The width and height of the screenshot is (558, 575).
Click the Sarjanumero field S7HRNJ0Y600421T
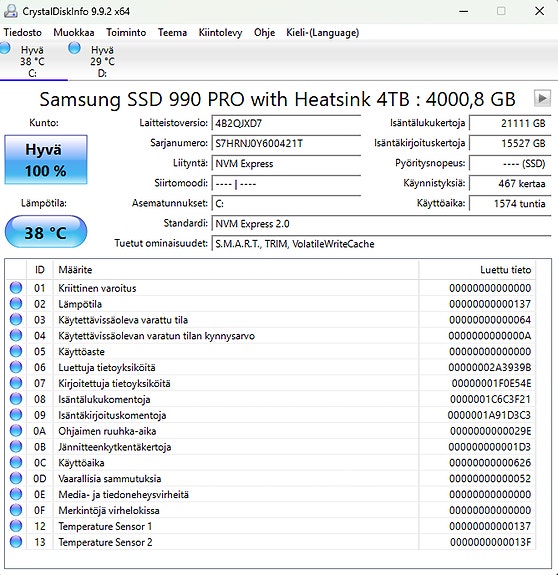pyautogui.click(x=286, y=143)
